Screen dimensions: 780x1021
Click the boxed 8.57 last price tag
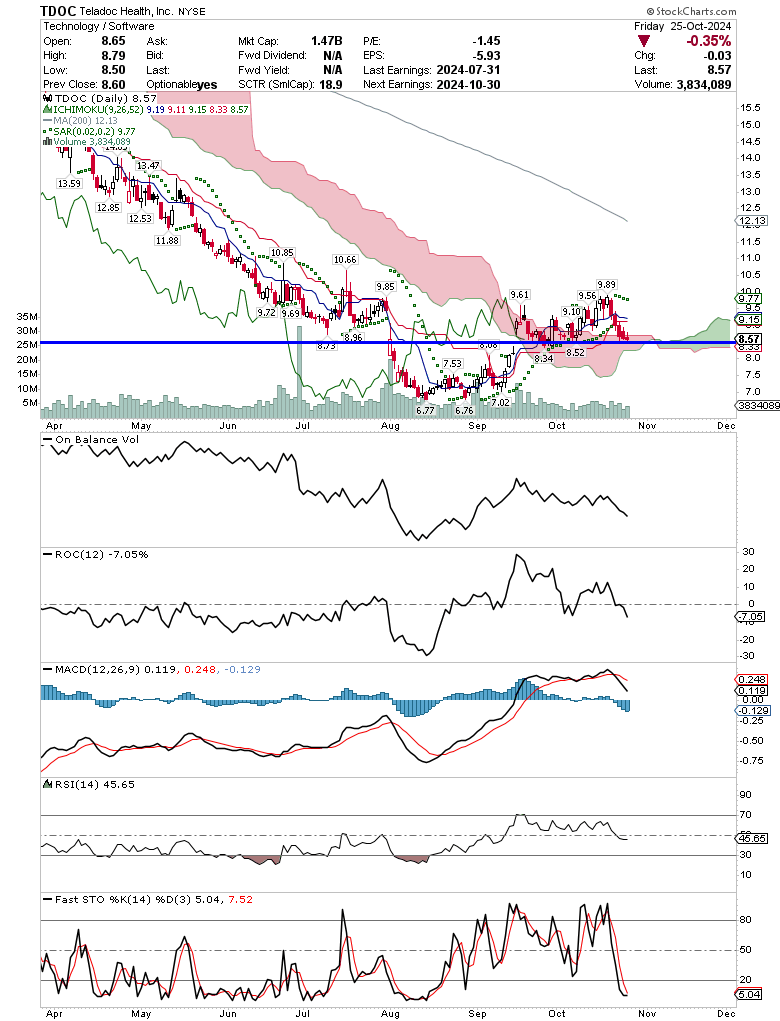[x=749, y=339]
